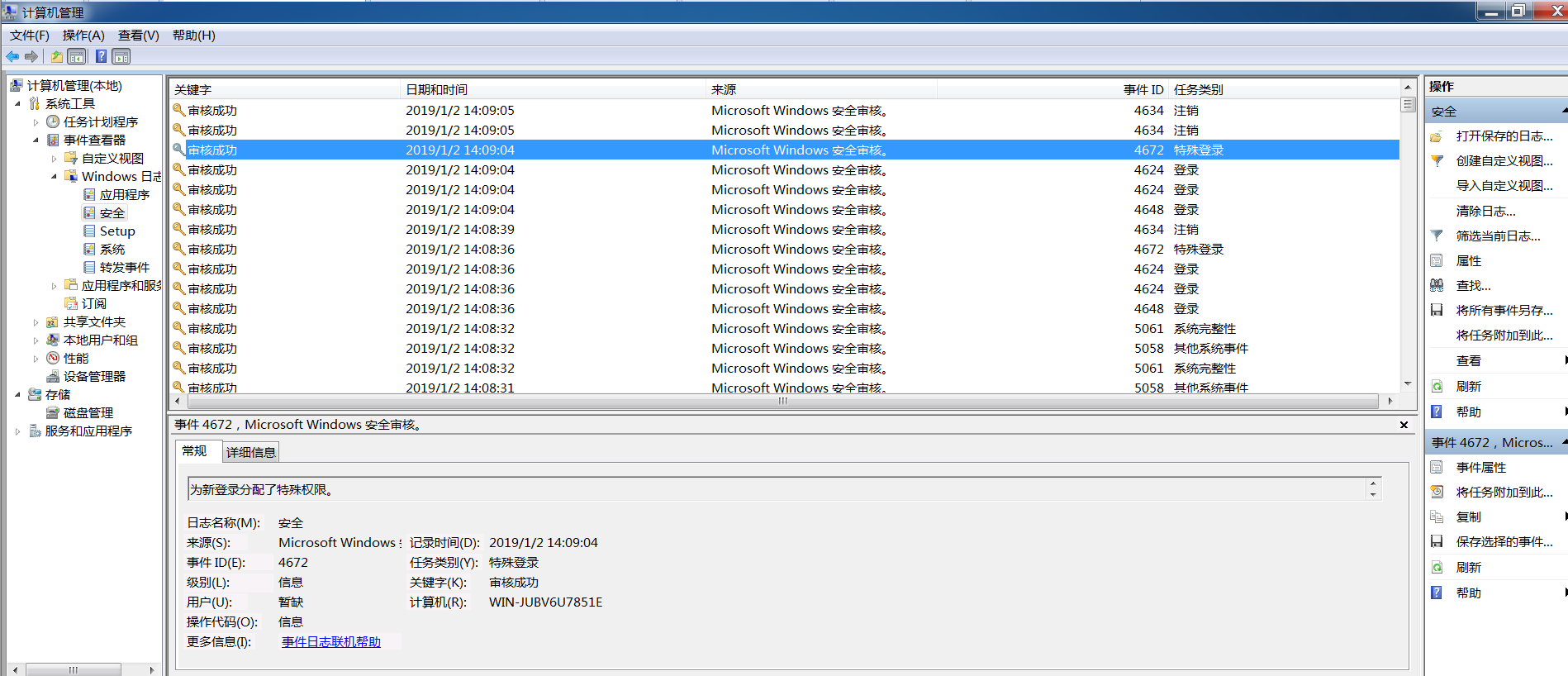Click the Up one level folder icon
The height and width of the screenshot is (676, 1568).
click(x=56, y=56)
